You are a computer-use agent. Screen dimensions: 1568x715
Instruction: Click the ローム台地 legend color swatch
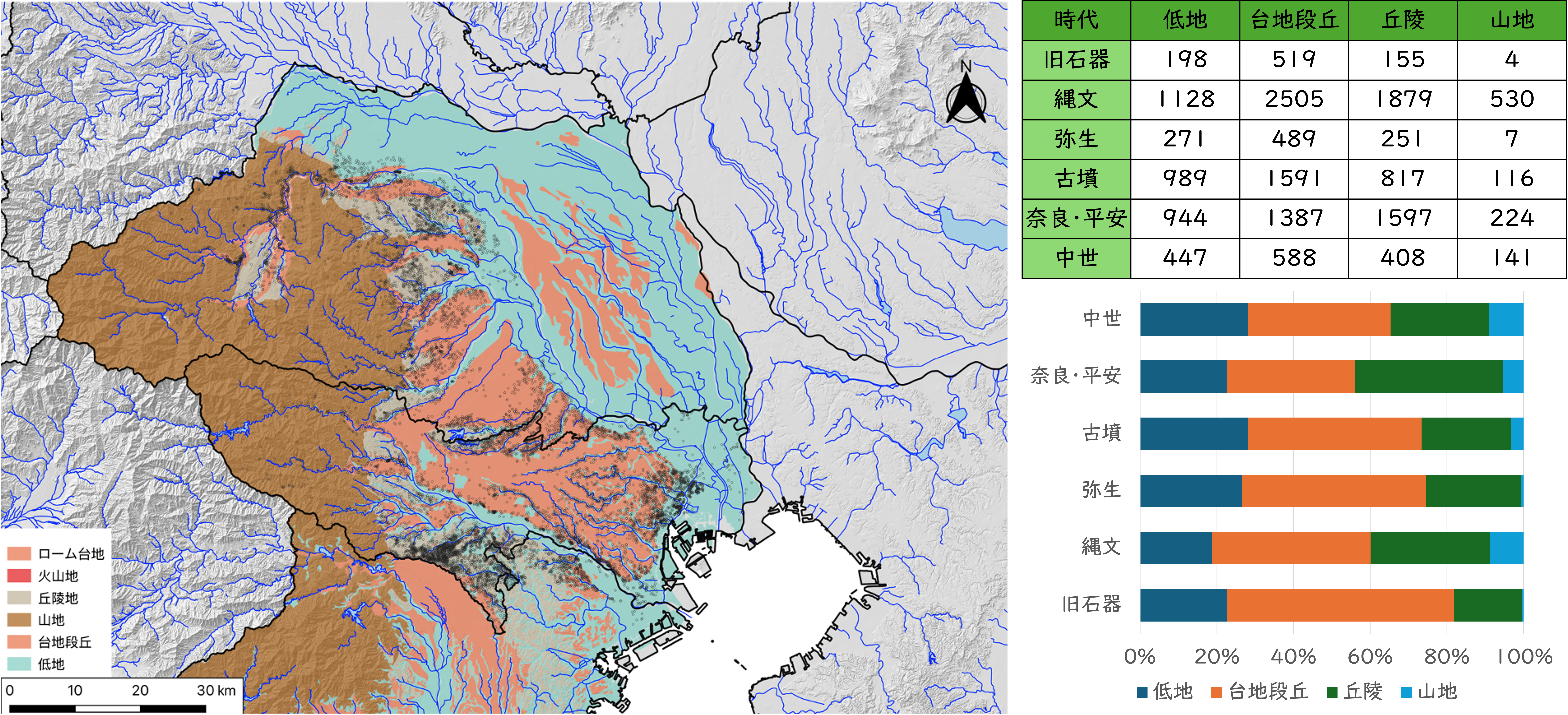(x=19, y=554)
